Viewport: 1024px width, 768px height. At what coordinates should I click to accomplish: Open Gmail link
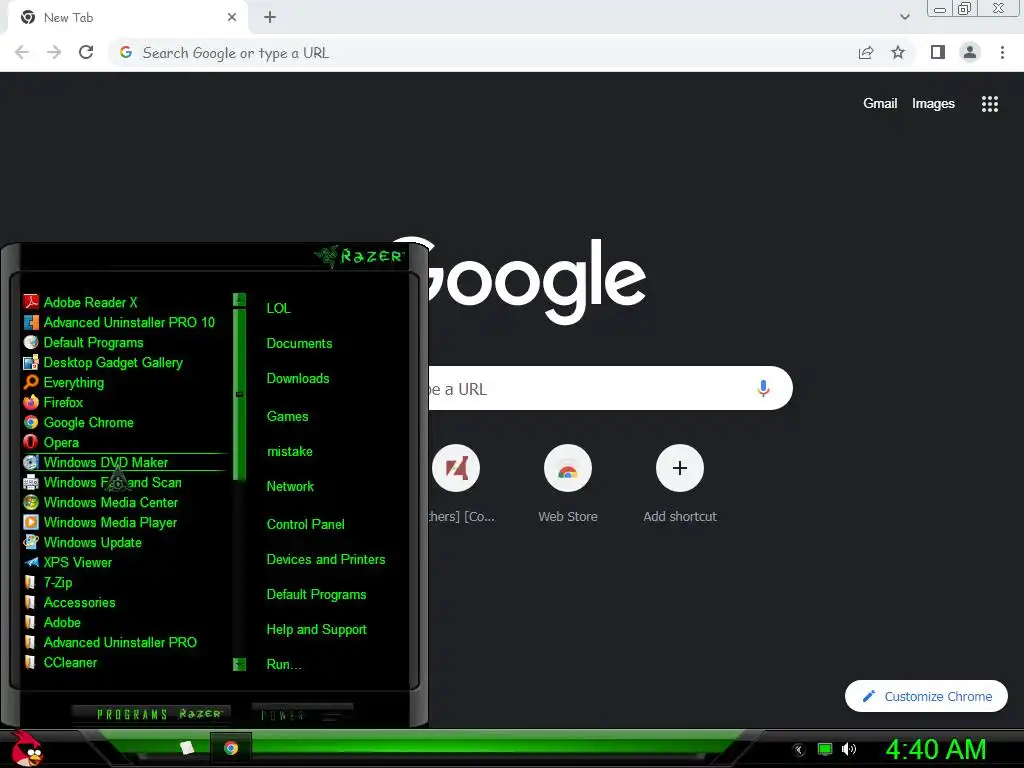point(880,103)
